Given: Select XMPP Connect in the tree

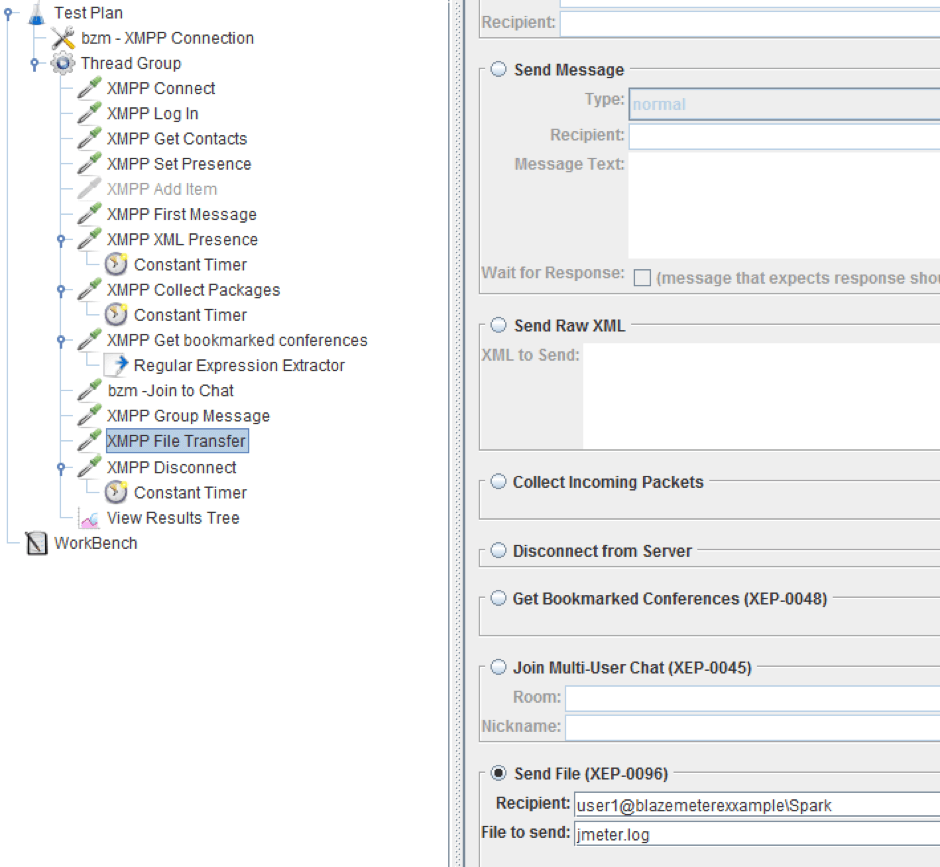Looking at the screenshot, I should click(x=161, y=88).
